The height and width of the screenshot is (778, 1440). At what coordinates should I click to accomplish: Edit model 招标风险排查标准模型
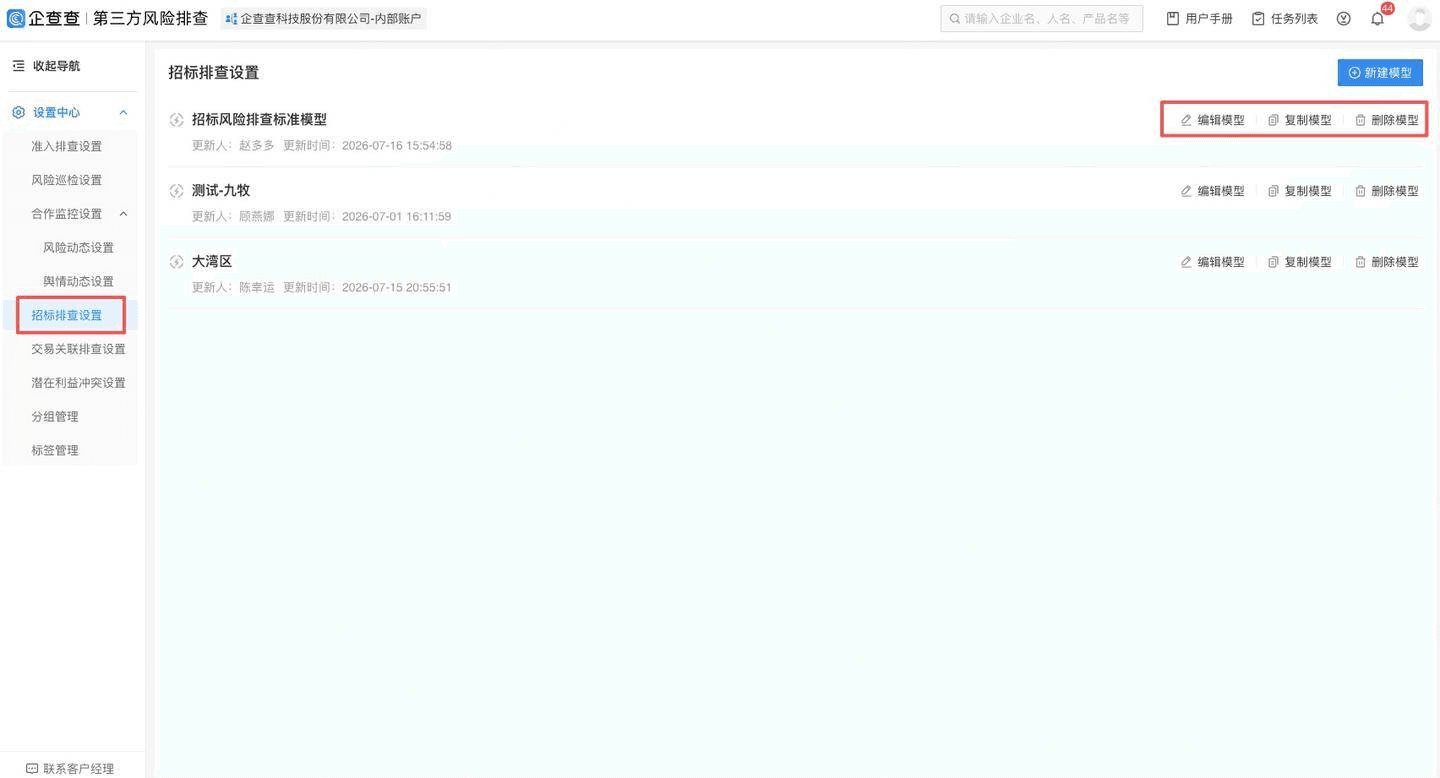click(x=1213, y=120)
